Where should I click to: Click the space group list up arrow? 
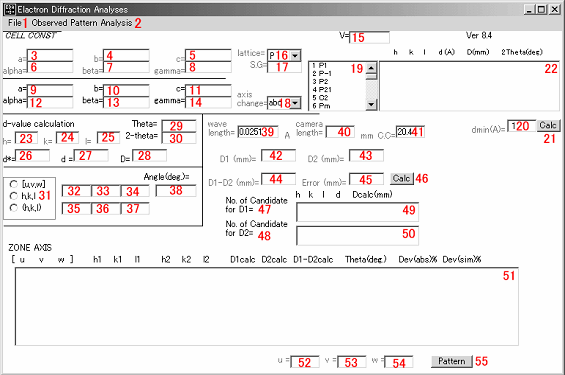(371, 67)
